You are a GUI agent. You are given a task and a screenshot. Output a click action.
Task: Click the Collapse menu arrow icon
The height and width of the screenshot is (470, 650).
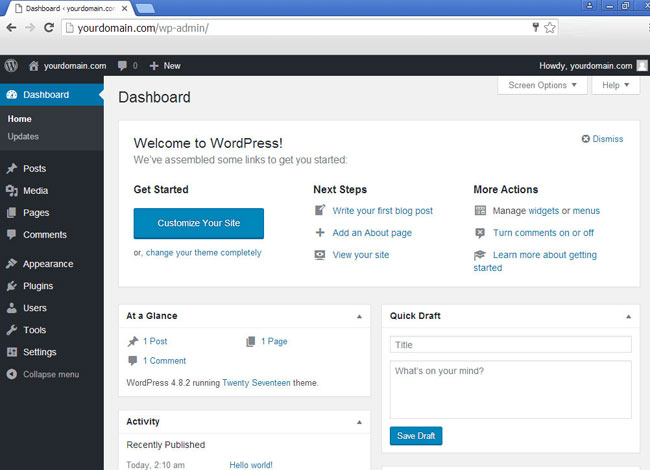point(12,374)
